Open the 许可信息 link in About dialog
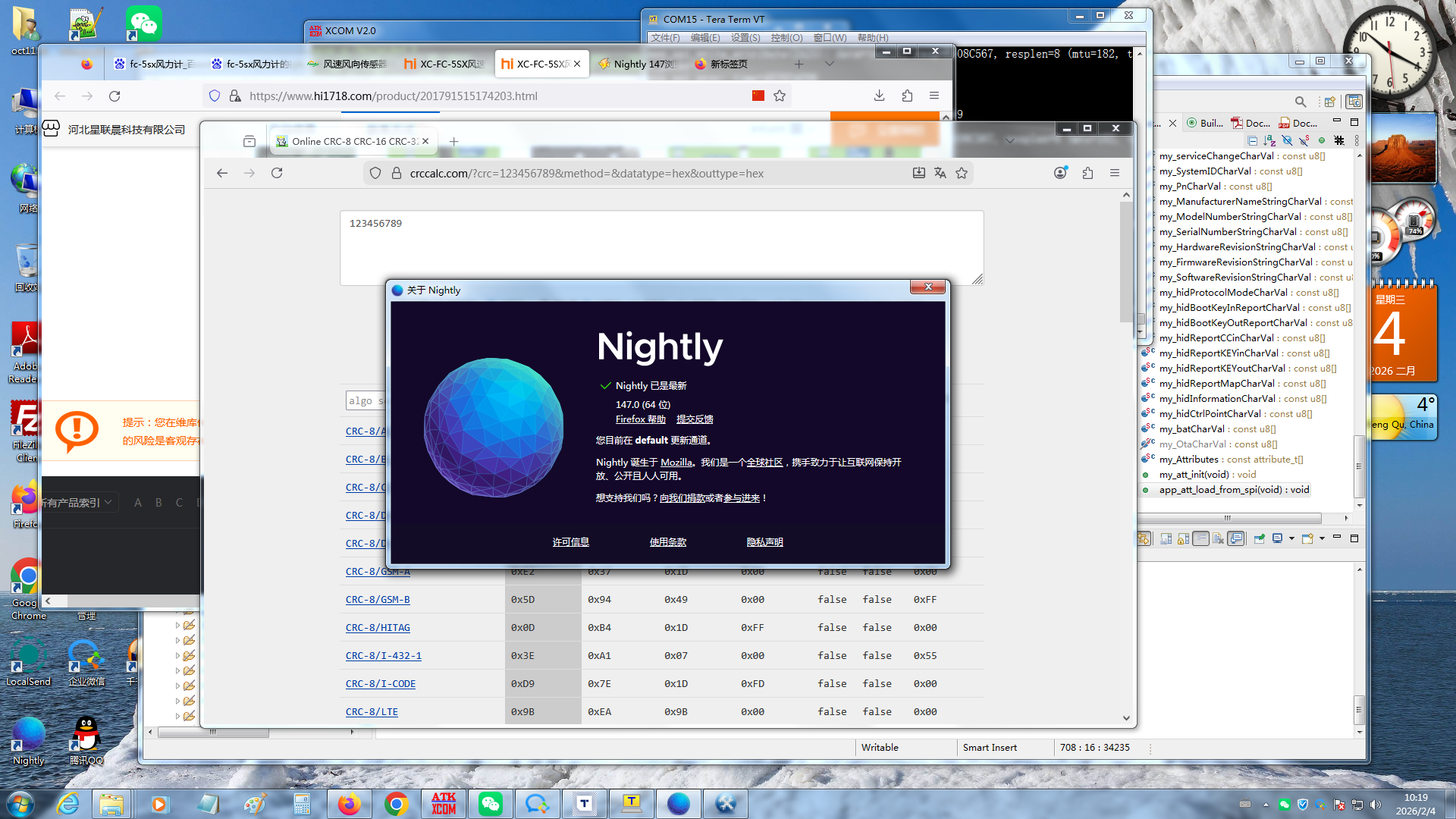 570,541
